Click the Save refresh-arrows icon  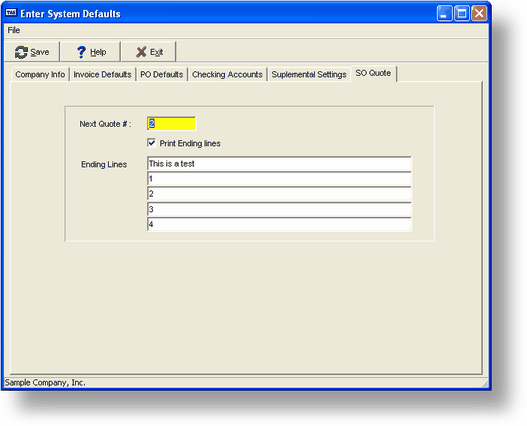[x=21, y=52]
